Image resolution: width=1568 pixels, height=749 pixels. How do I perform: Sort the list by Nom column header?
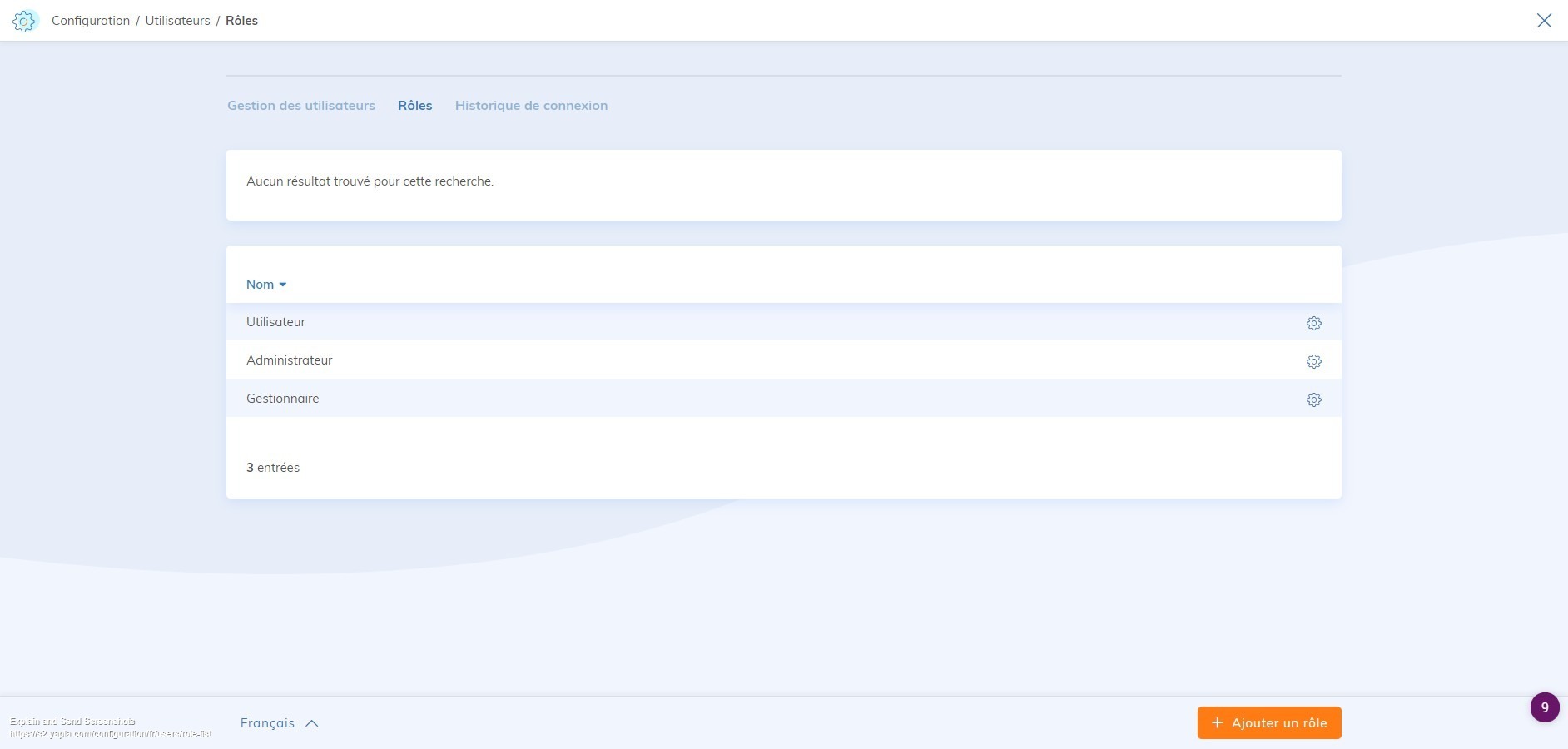click(260, 285)
